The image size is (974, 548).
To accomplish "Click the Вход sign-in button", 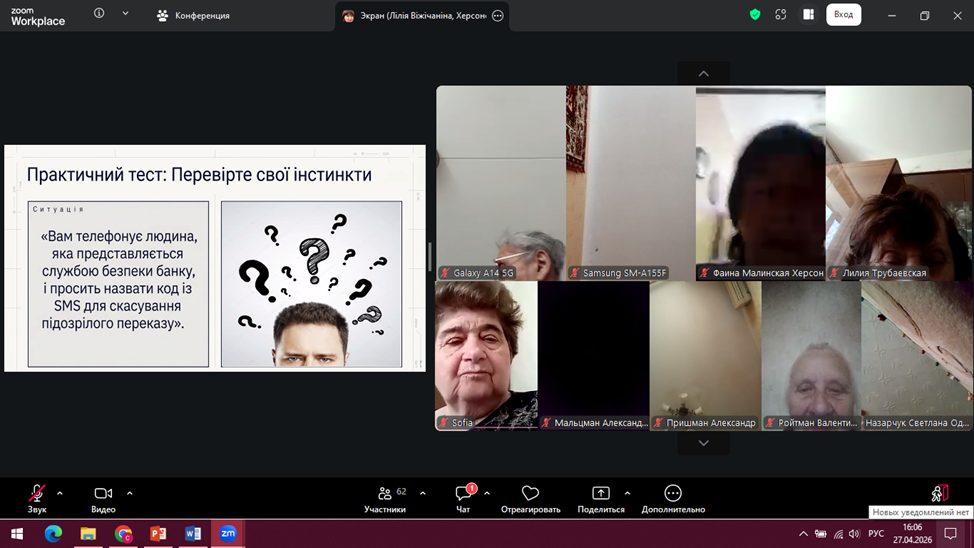I will click(x=843, y=15).
